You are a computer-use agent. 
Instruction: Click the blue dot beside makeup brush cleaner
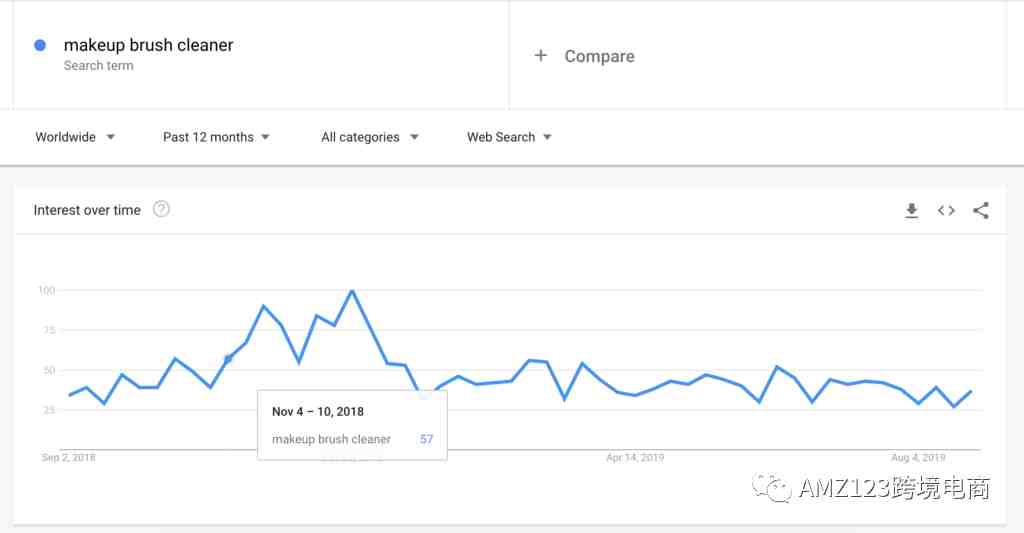click(40, 45)
